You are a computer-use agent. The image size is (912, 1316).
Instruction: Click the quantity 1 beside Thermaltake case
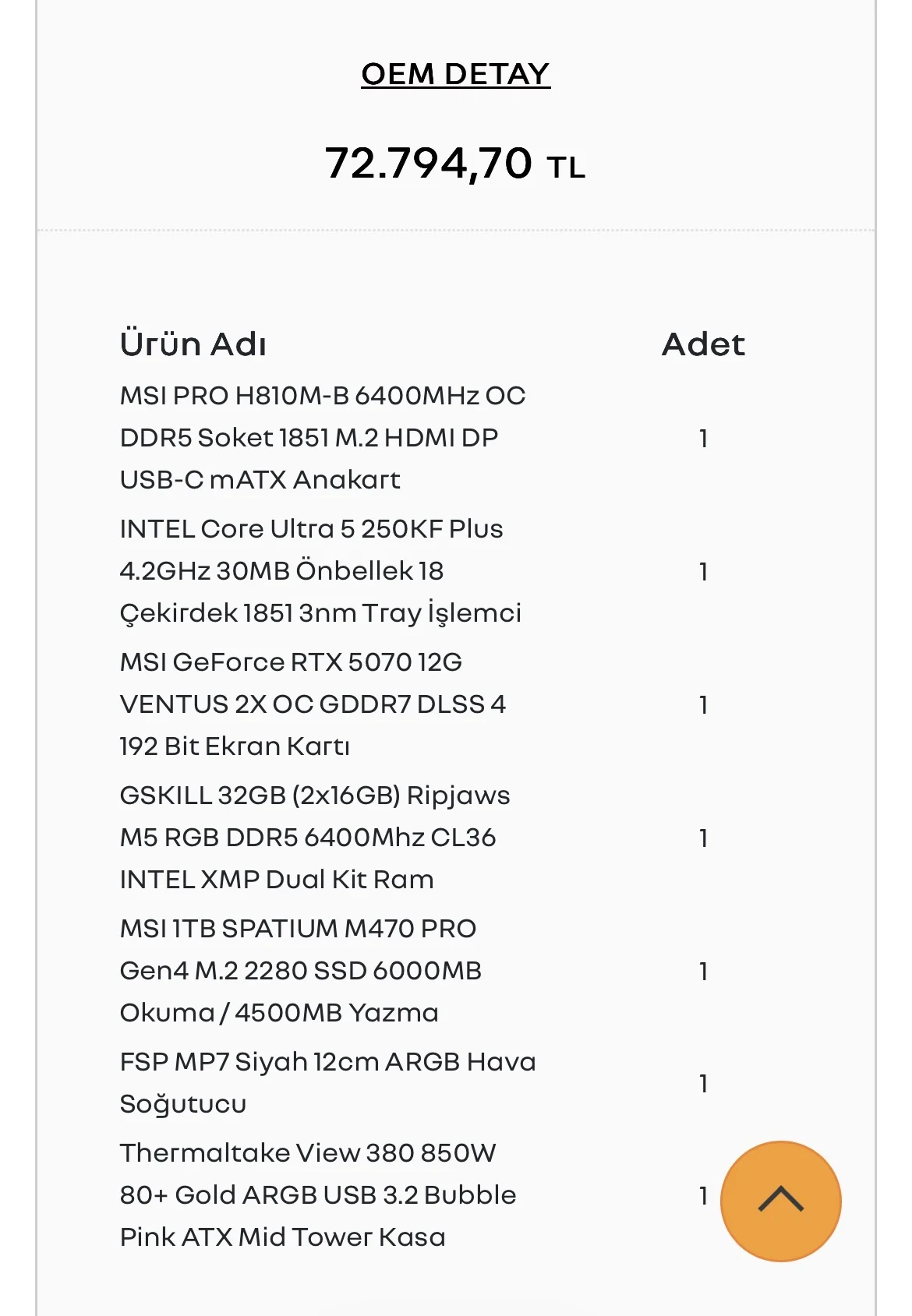coord(703,1196)
